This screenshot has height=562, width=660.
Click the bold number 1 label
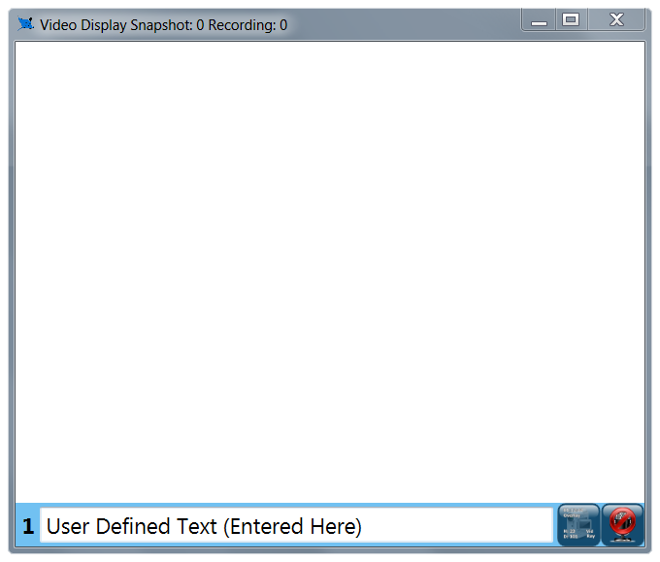[28, 526]
